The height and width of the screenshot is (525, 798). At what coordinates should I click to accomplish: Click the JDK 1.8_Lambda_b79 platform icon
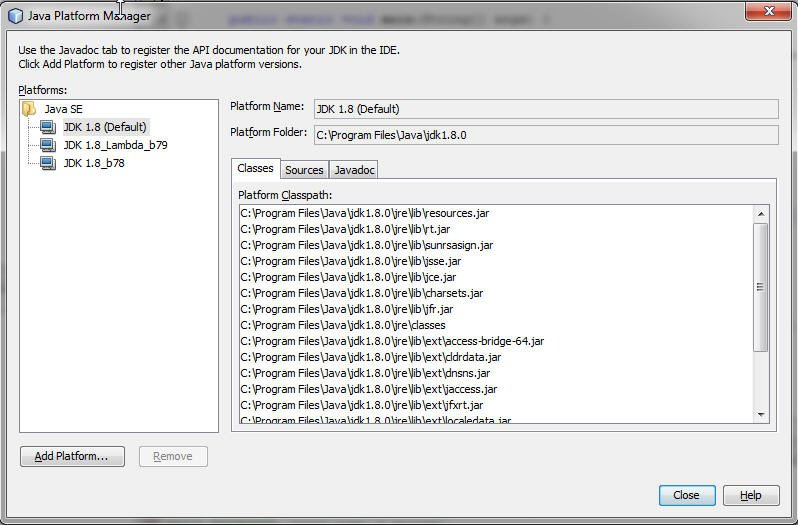click(x=48, y=145)
